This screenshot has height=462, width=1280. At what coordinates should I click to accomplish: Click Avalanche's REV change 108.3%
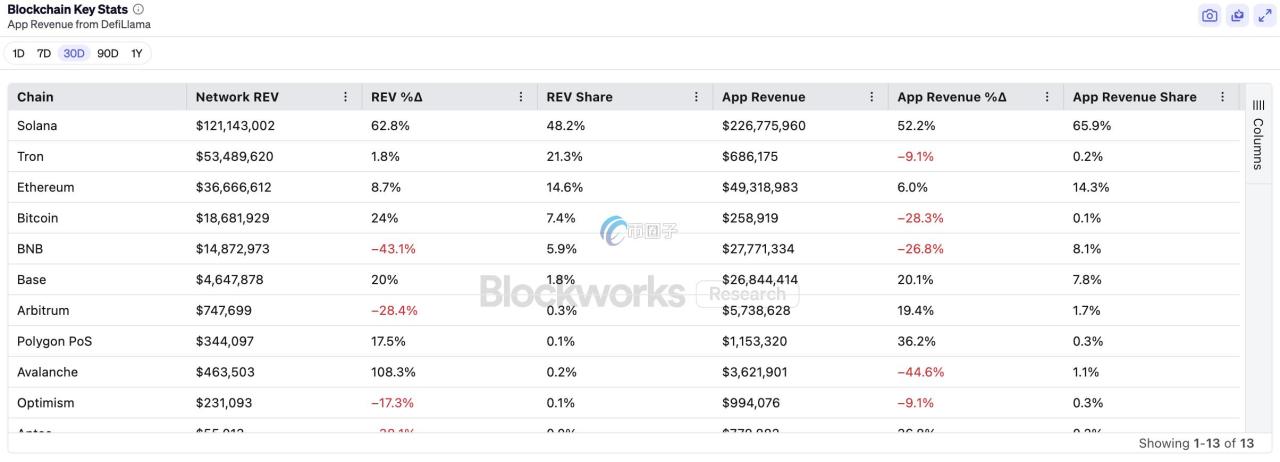(393, 372)
